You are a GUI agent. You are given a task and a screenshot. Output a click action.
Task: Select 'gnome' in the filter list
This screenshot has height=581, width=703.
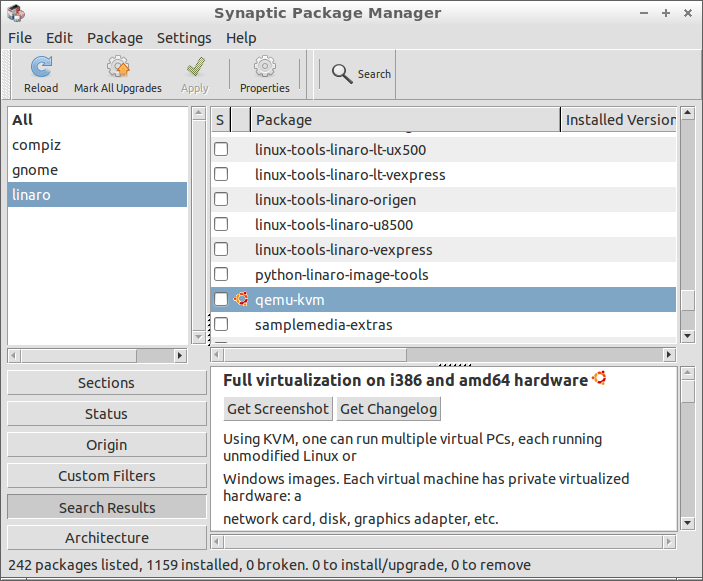97,170
